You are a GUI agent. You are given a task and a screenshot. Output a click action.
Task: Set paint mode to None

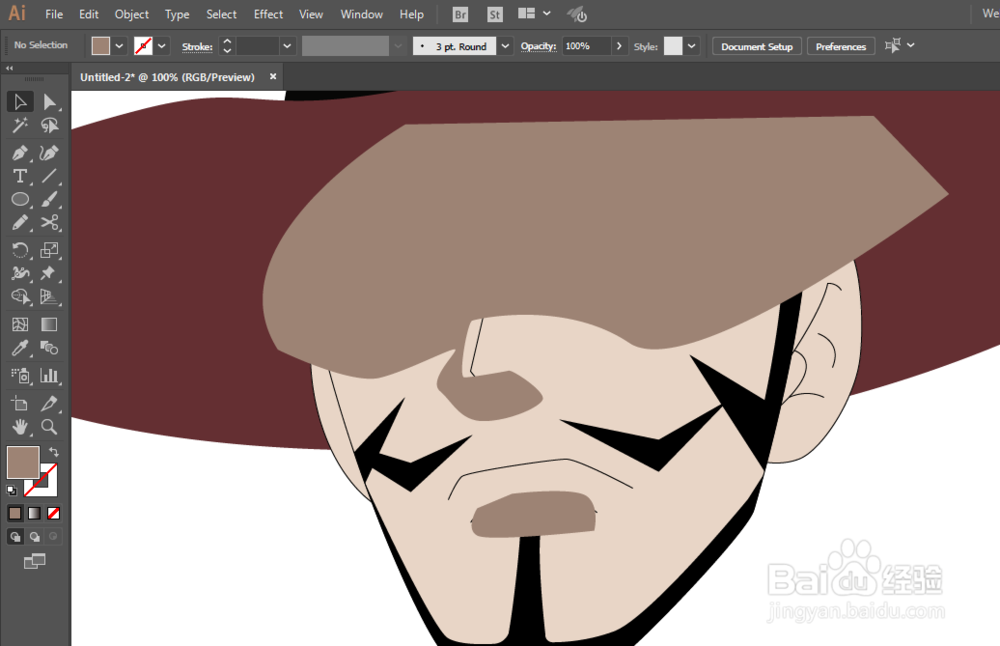[x=54, y=513]
